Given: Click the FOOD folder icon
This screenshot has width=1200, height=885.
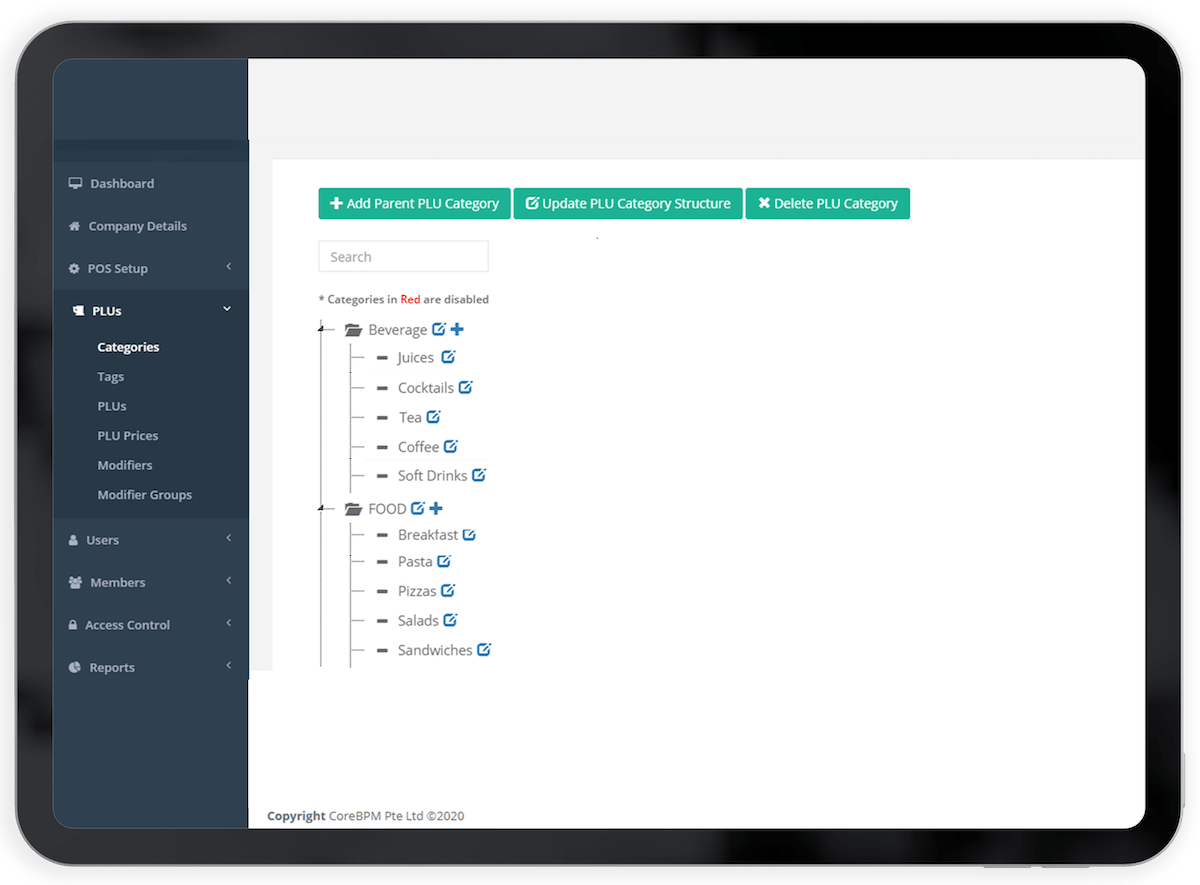Looking at the screenshot, I should [353, 509].
